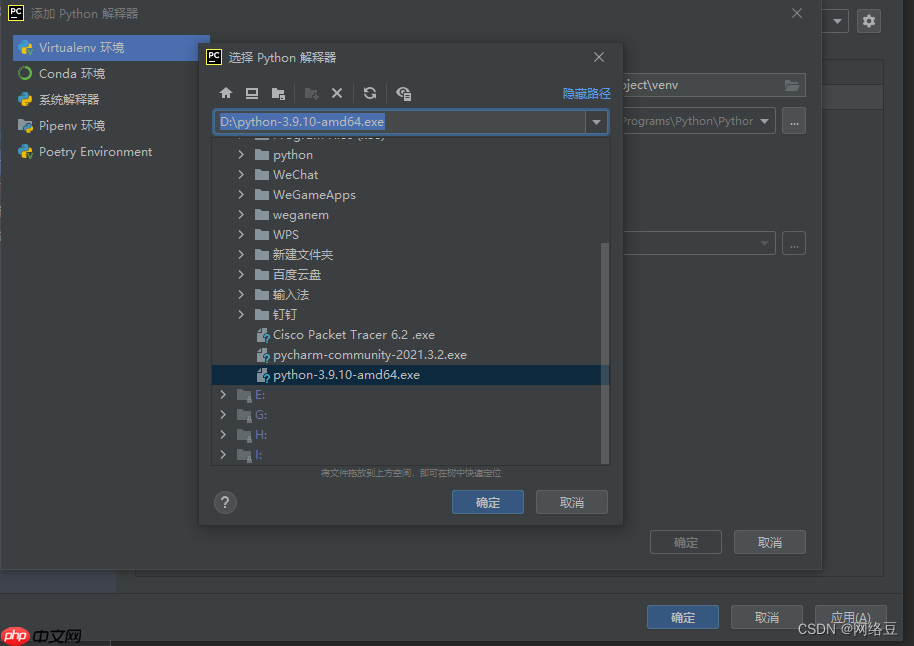Image resolution: width=914 pixels, height=646 pixels.
Task: Expand the I: drive node
Action: (x=223, y=455)
